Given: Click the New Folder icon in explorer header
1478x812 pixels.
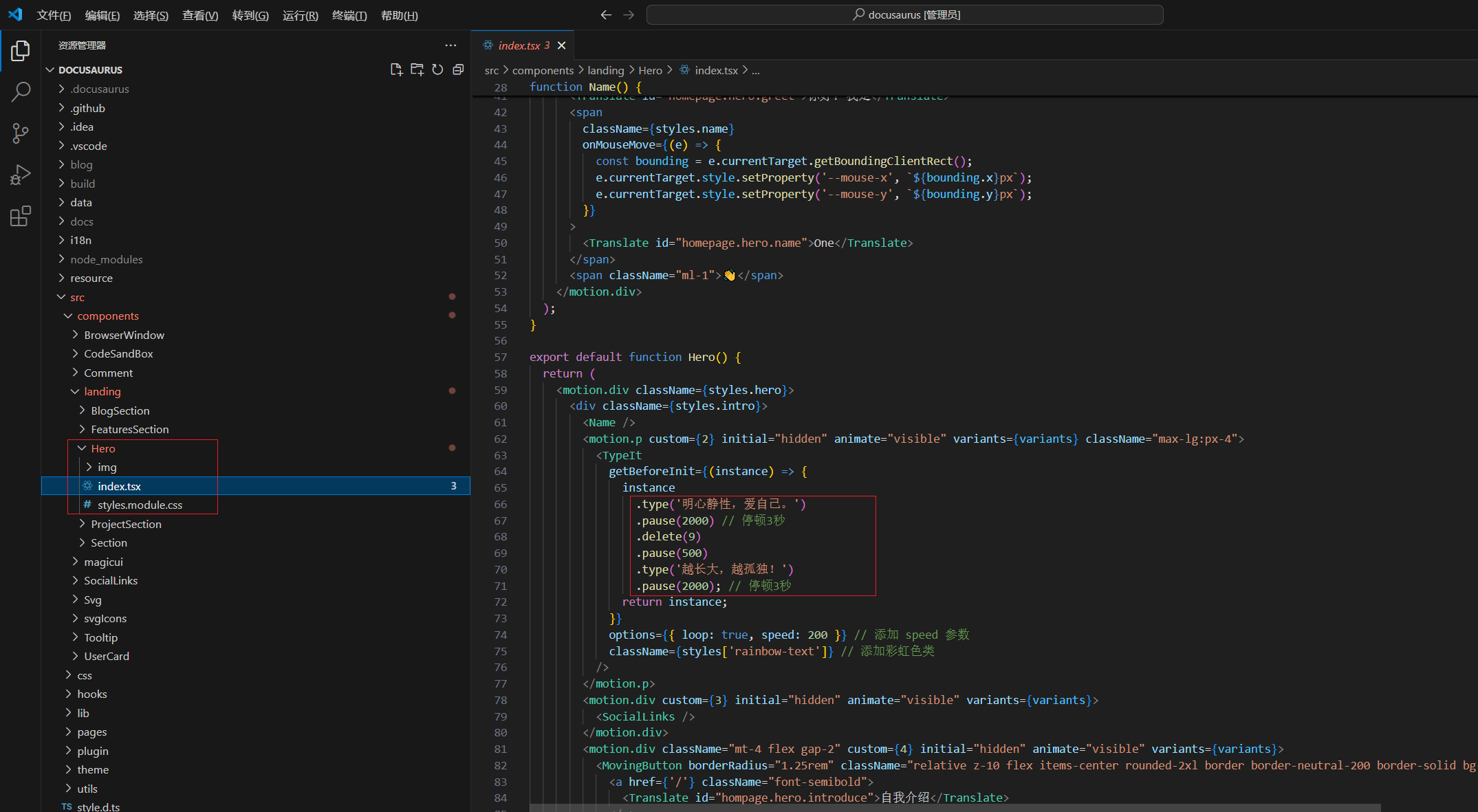Looking at the screenshot, I should click(x=417, y=69).
